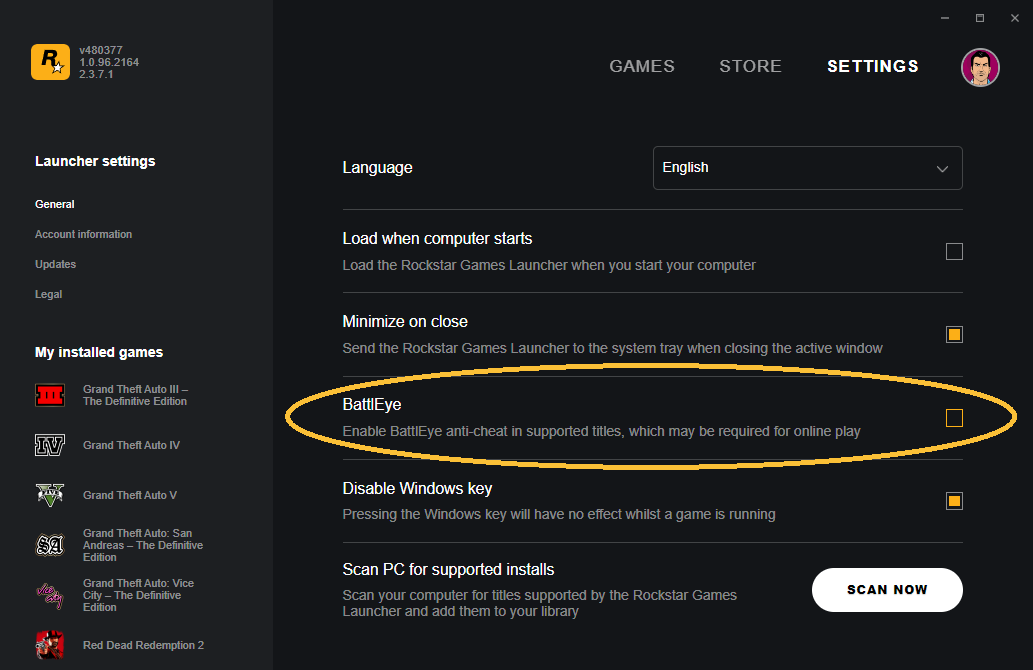
Task: Click the Rockstar Games logo icon
Action: pos(50,62)
